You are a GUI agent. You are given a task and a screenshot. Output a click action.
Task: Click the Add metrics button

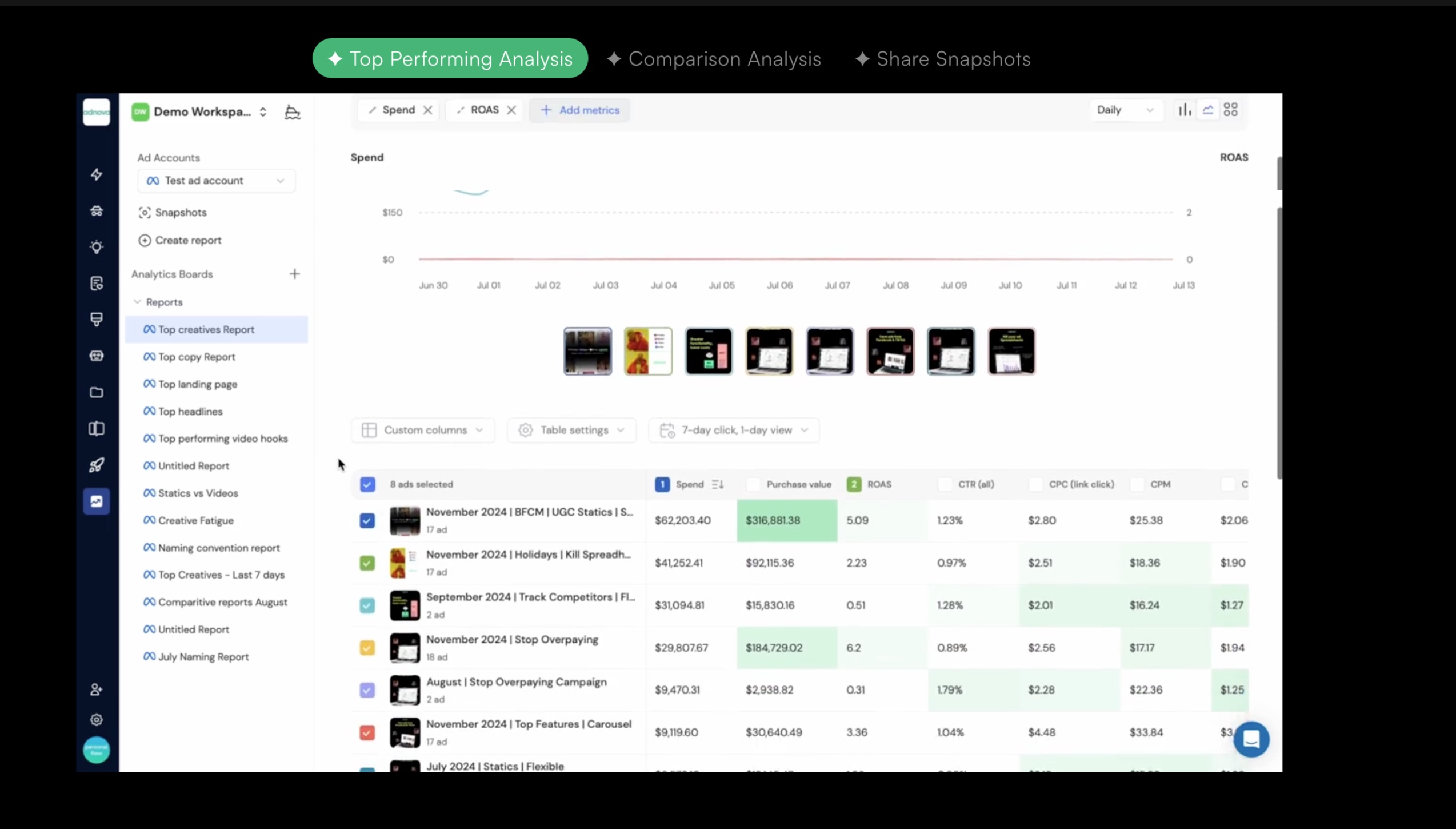[579, 110]
